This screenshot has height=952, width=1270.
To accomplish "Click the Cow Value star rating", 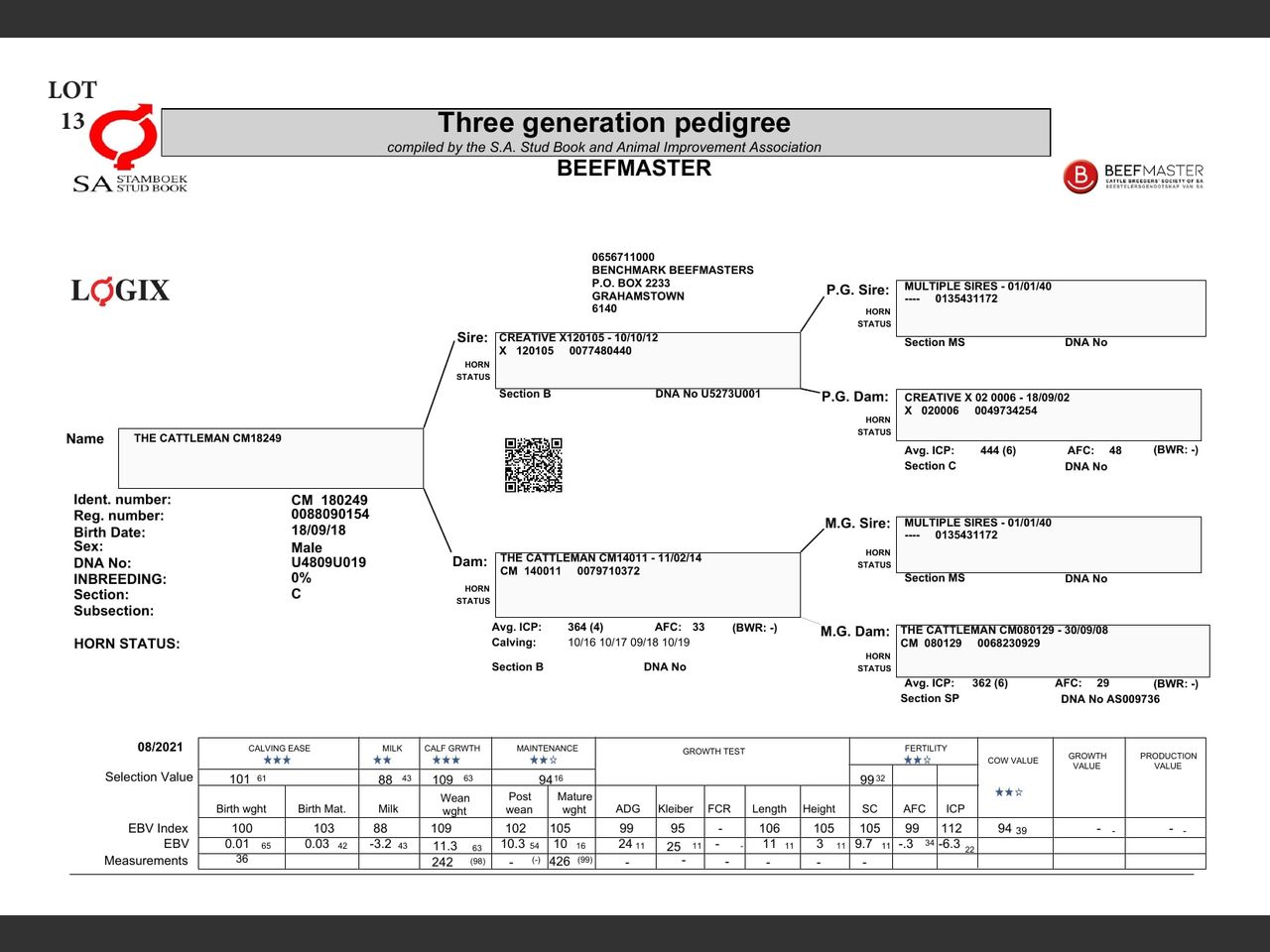I will (x=1008, y=792).
